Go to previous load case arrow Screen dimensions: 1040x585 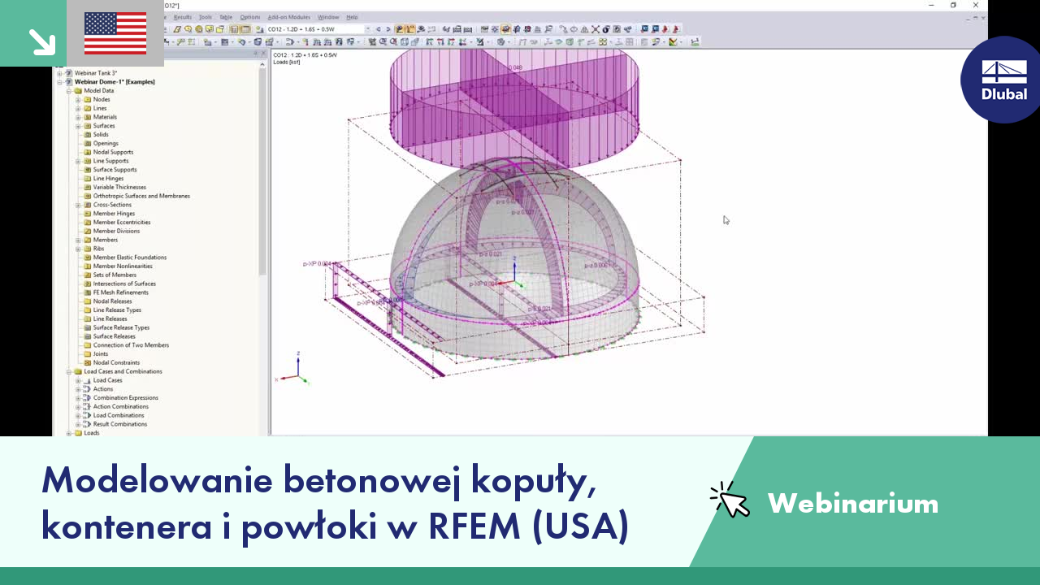379,29
